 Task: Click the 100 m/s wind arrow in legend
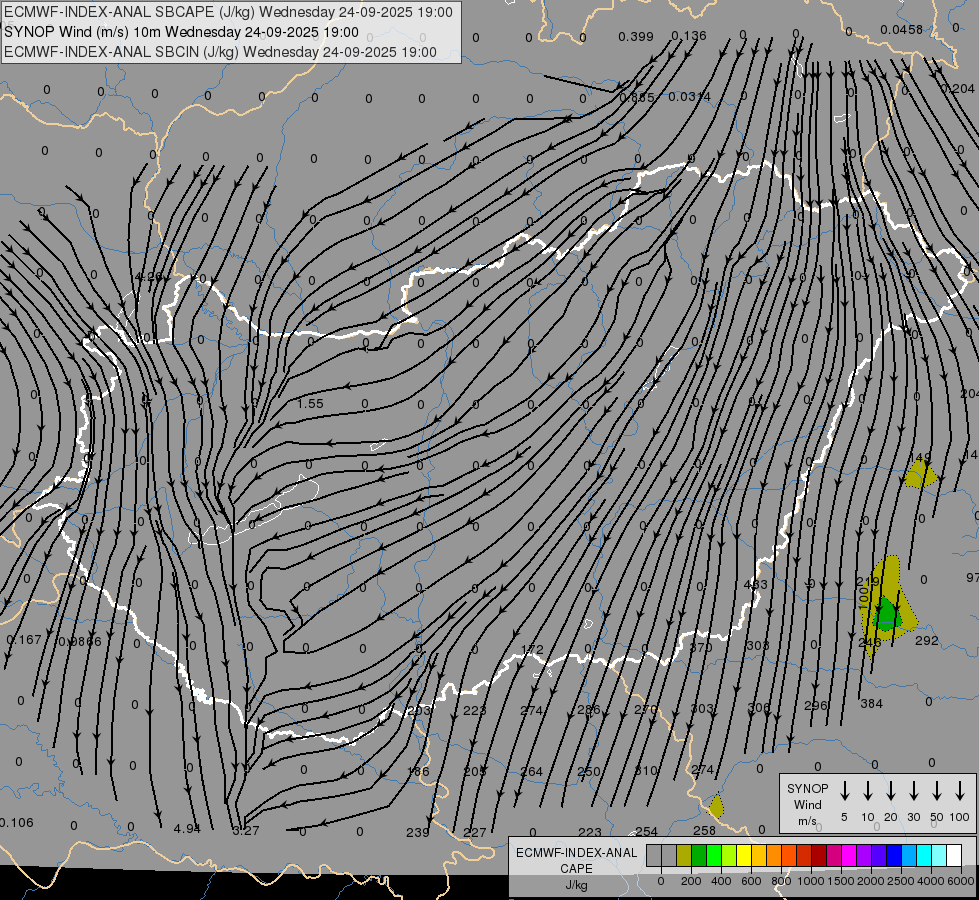960,791
